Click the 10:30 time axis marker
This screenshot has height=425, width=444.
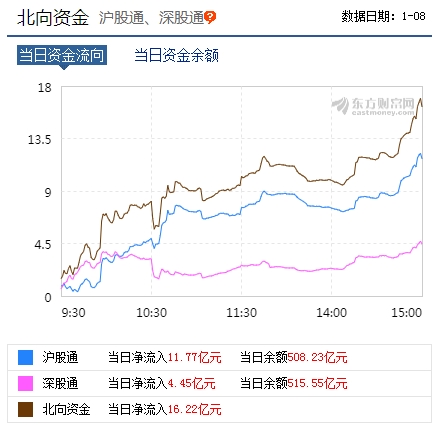pyautogui.click(x=152, y=313)
